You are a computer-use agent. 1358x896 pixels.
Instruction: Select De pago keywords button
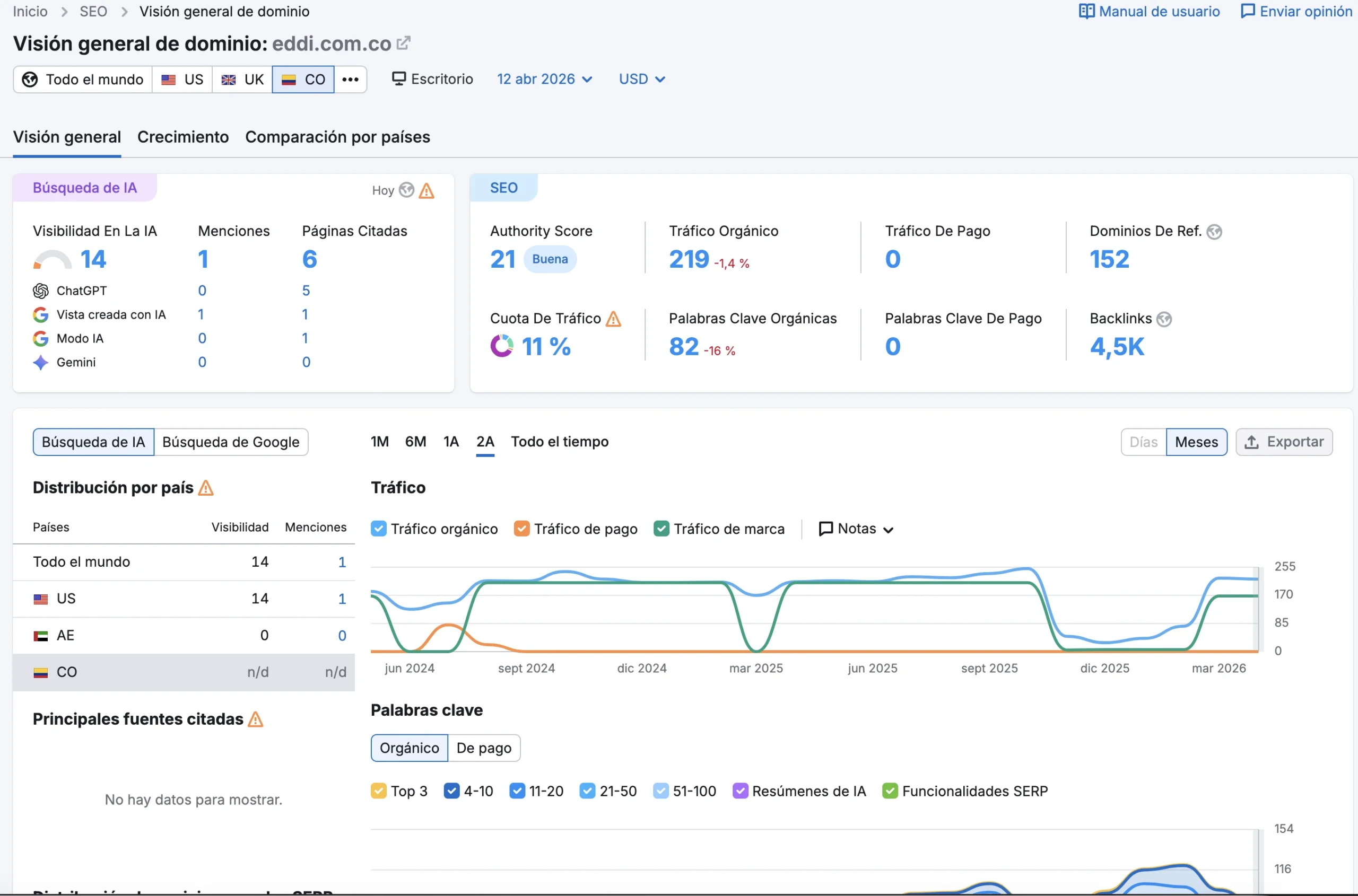pos(484,748)
